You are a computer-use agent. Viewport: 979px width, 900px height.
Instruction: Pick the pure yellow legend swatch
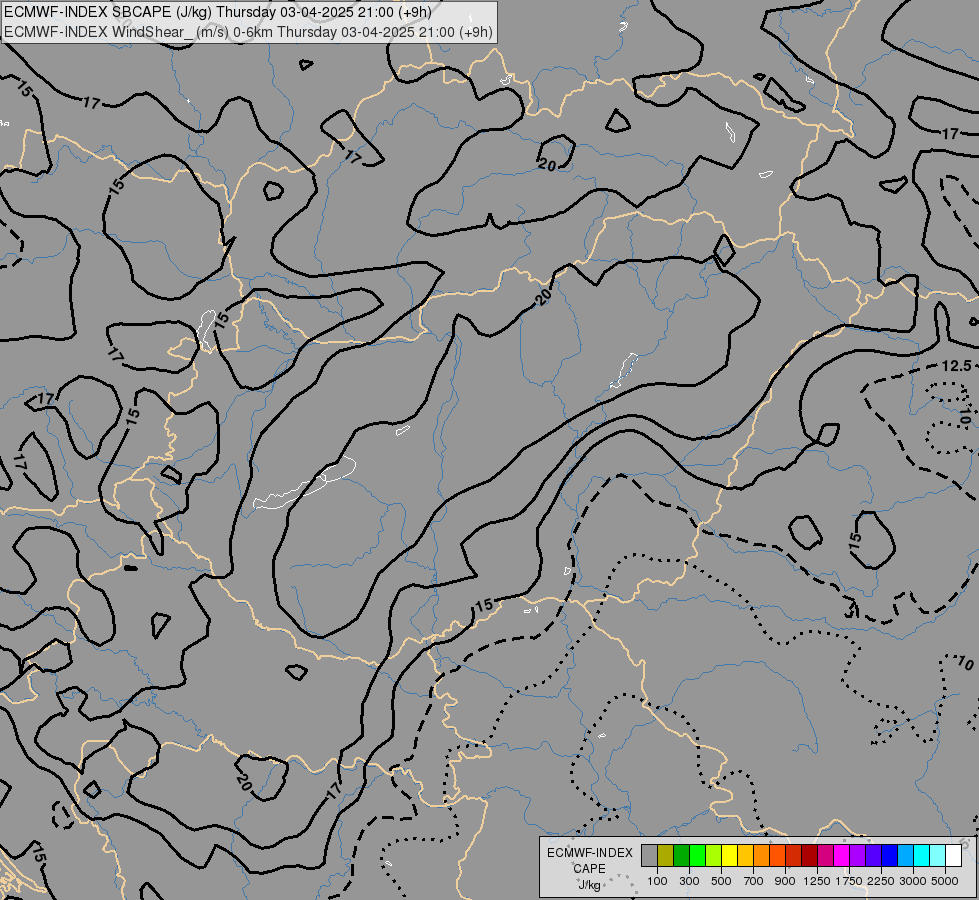729,856
